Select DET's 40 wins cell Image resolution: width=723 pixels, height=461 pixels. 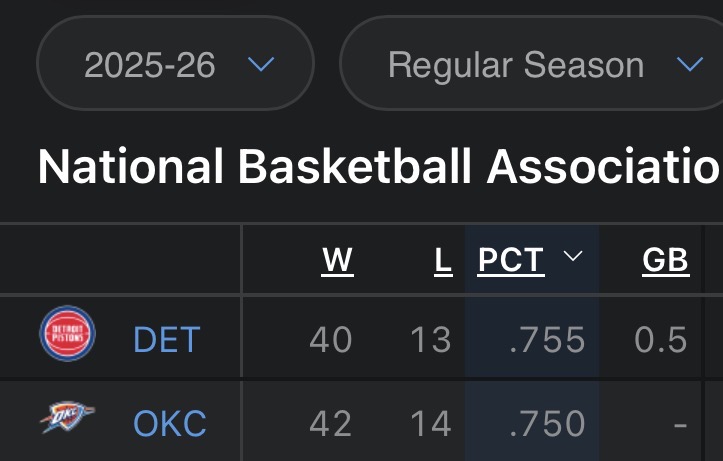pos(331,340)
